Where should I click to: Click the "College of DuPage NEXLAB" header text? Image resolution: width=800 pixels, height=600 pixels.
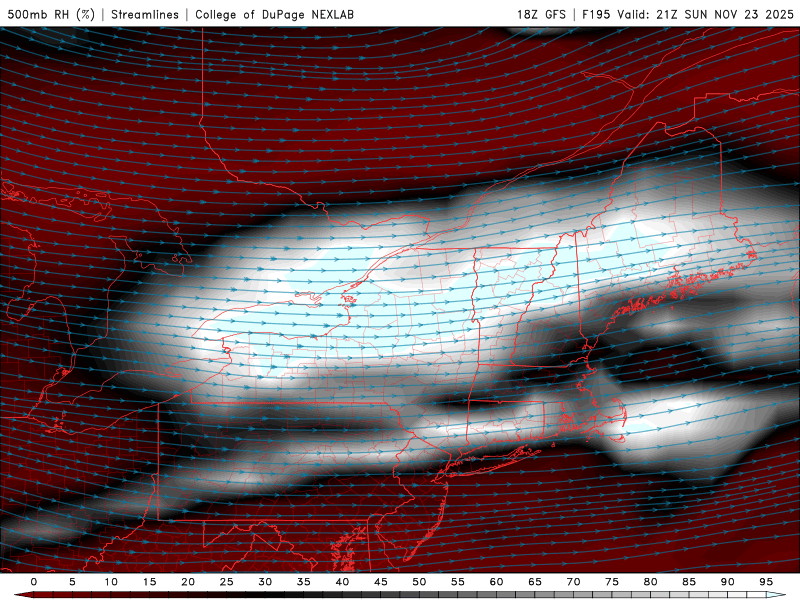coord(274,14)
